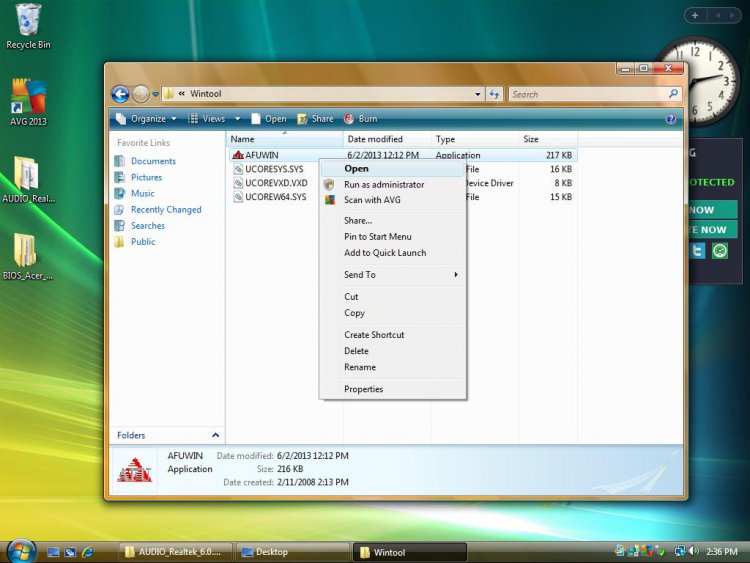This screenshot has width=750, height=563.
Task: Click the Windows Start orb
Action: [x=21, y=551]
